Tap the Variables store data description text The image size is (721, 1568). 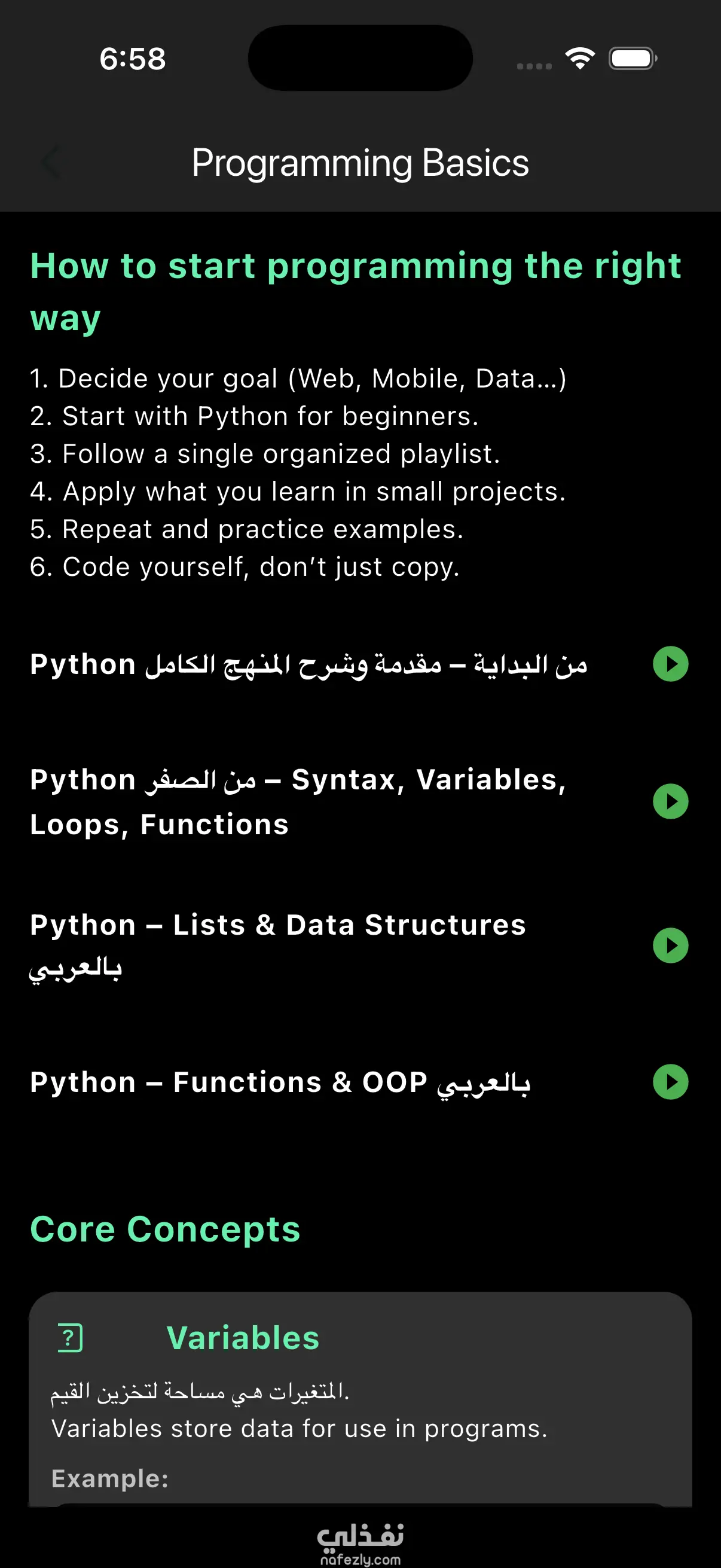pos(300,1429)
